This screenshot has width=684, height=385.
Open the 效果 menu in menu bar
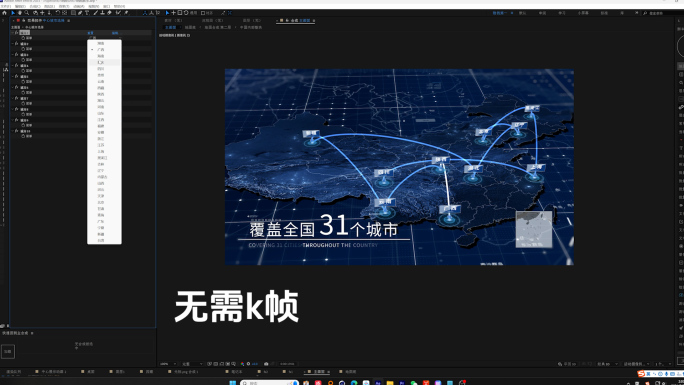pyautogui.click(x=64, y=6)
